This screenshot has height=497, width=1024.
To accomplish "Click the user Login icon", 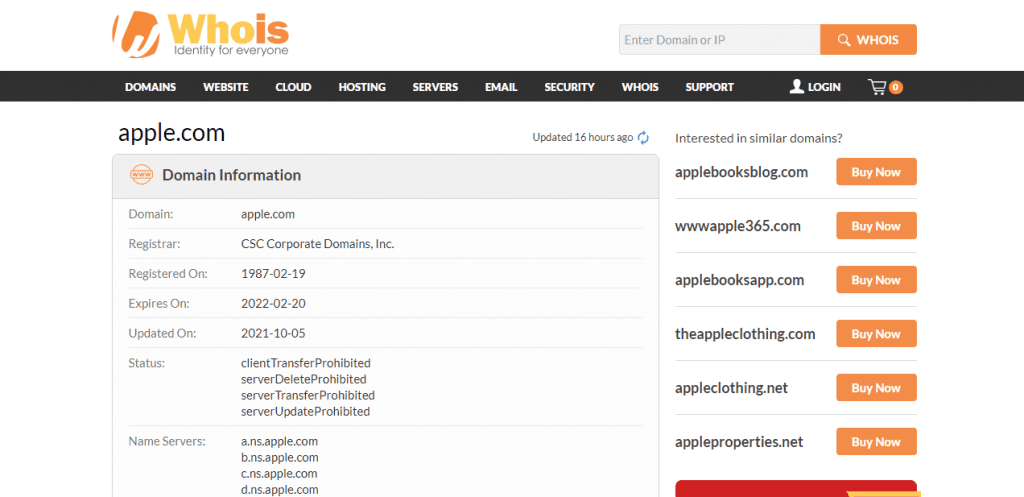I will 797,87.
